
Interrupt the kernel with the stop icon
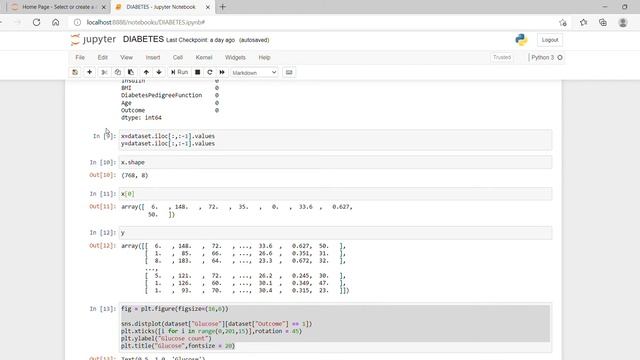[x=198, y=72]
